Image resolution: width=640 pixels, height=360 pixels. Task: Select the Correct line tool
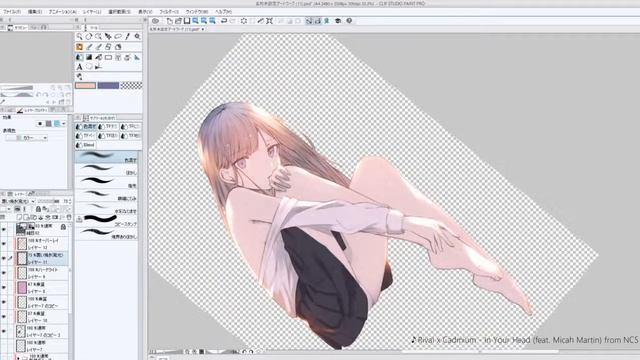[98, 67]
